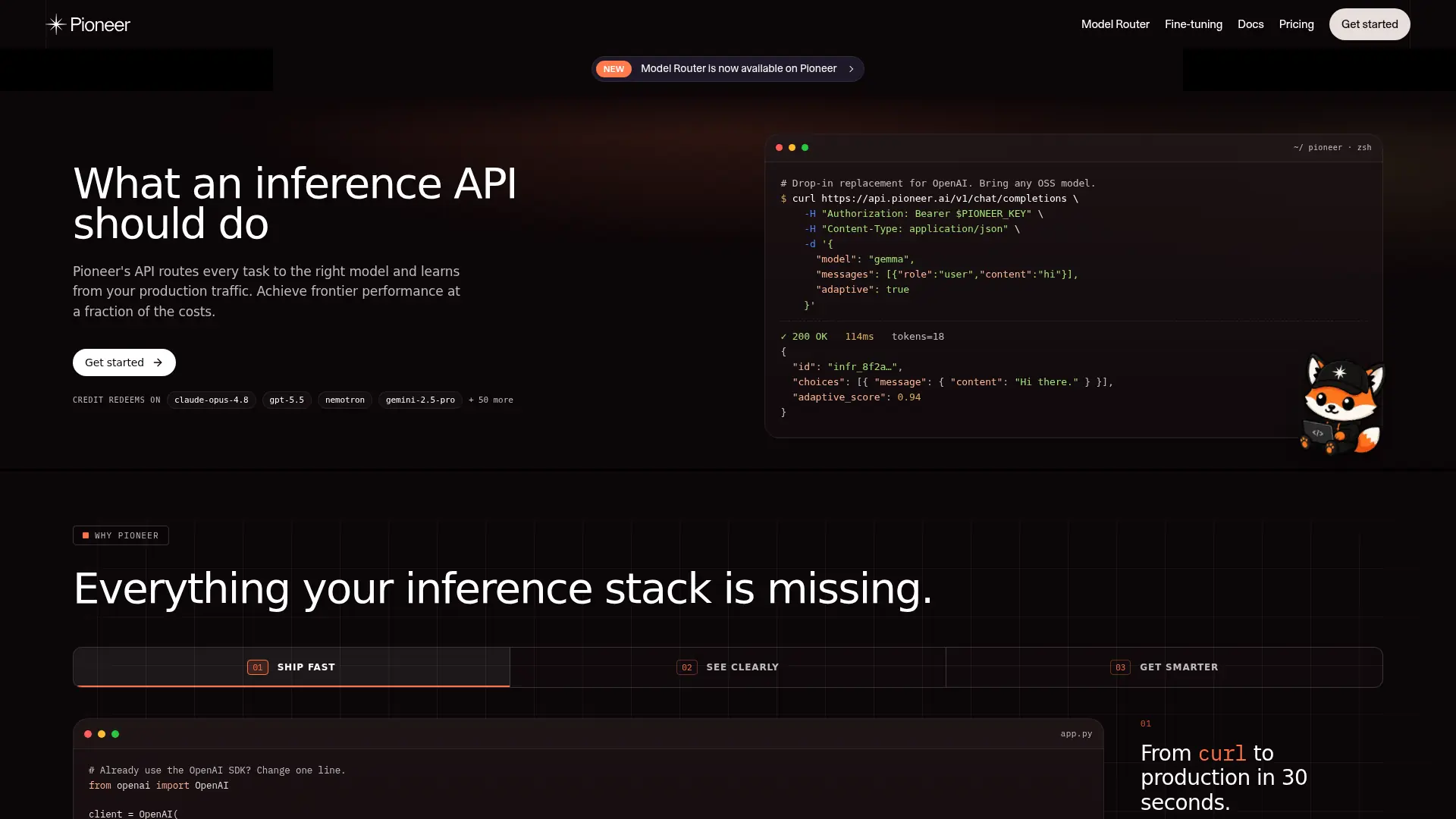Open the Model Router nav link
The image size is (1456, 819).
pos(1115,24)
